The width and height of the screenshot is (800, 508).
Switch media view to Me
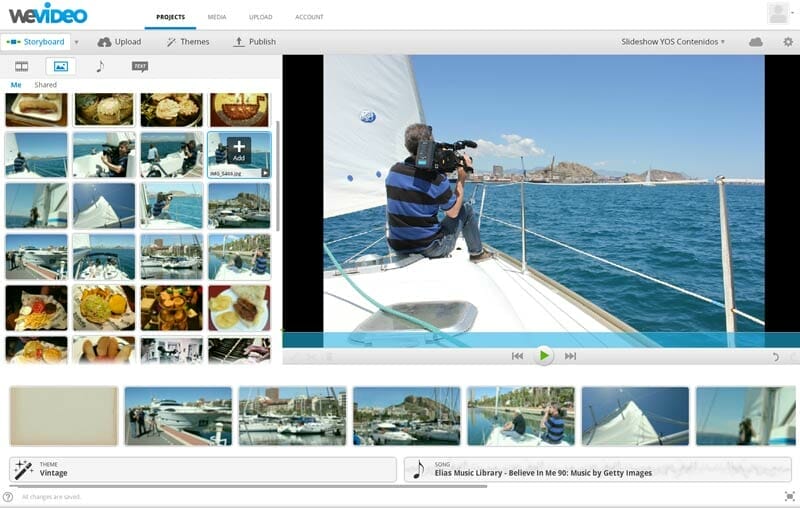pyautogui.click(x=16, y=85)
